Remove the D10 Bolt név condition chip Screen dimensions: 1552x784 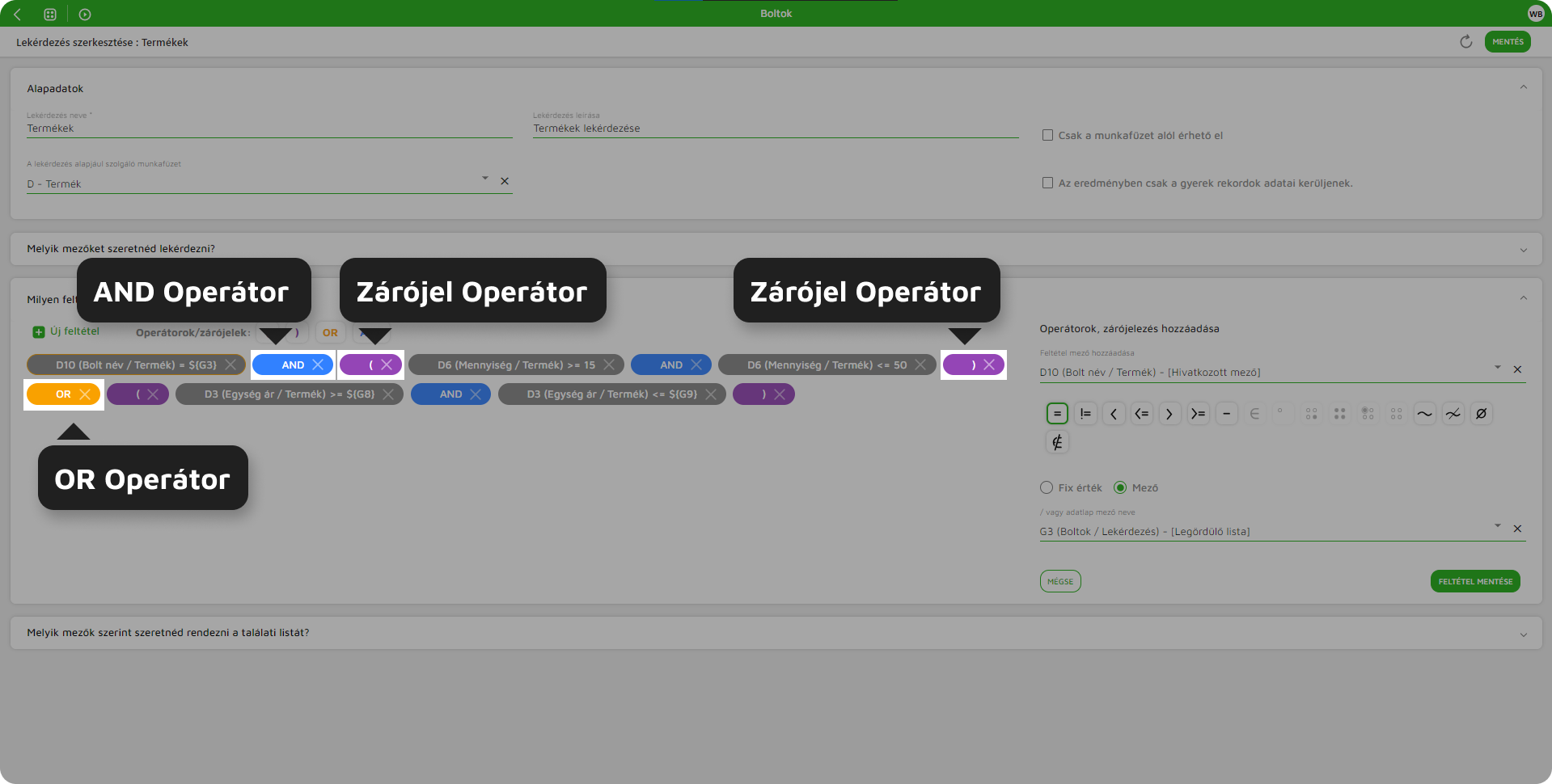coord(230,365)
